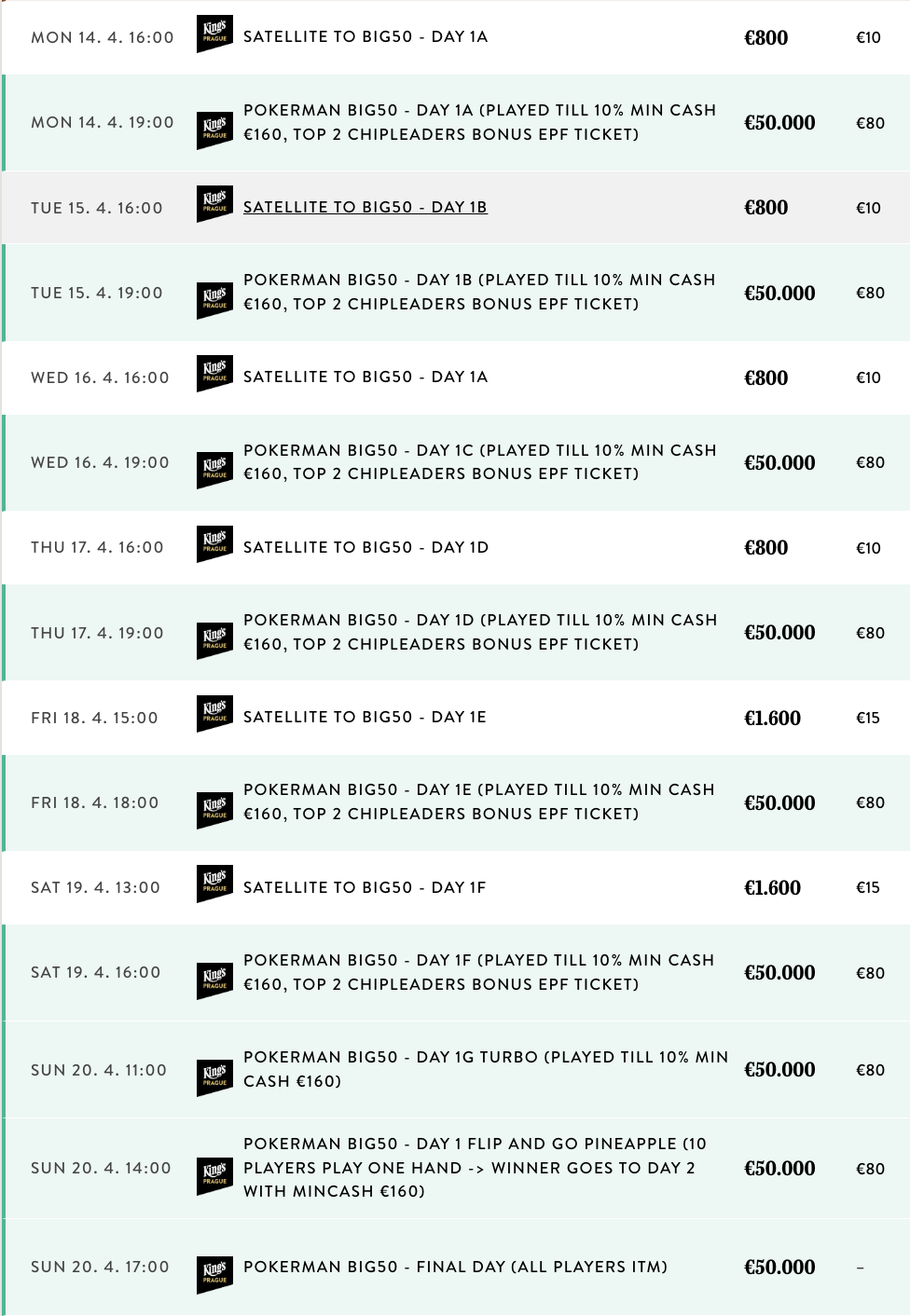910x1316 pixels.
Task: Open Pokerman Big50 Day 1F tournament
Action: [479, 972]
